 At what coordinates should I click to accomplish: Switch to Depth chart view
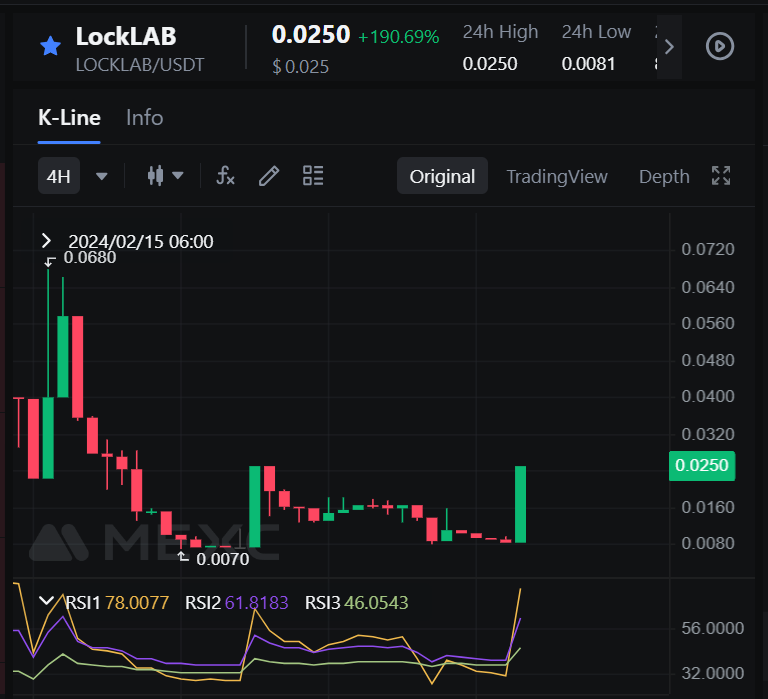664,176
